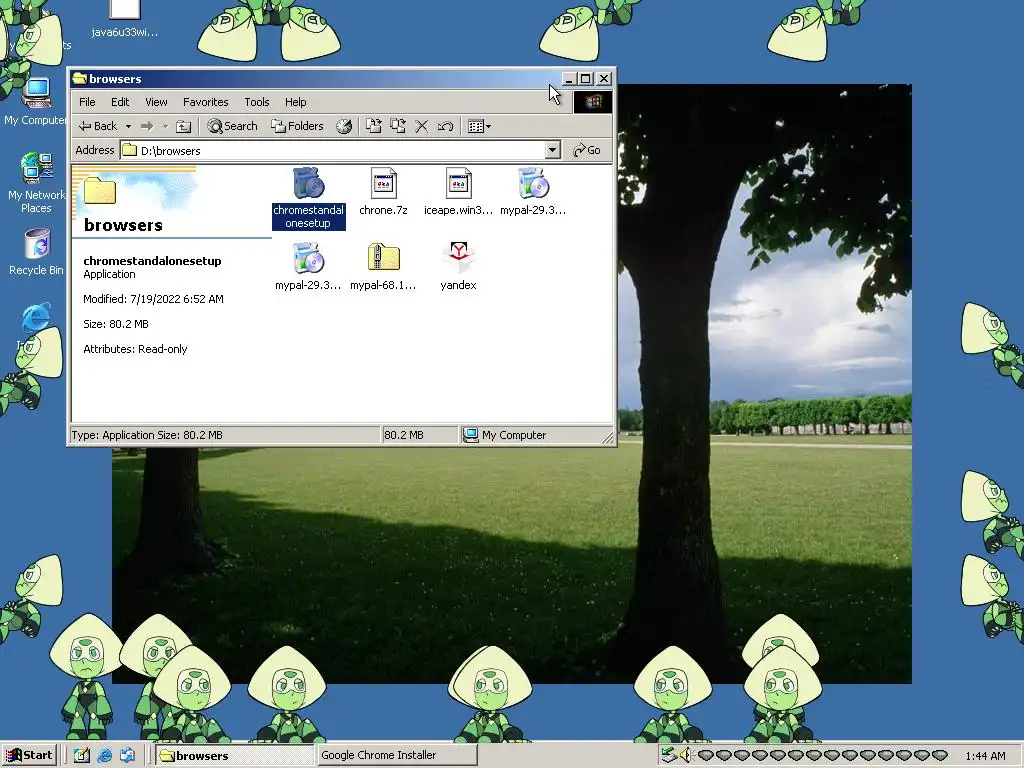
Task: Click the Go button
Action: [586, 150]
